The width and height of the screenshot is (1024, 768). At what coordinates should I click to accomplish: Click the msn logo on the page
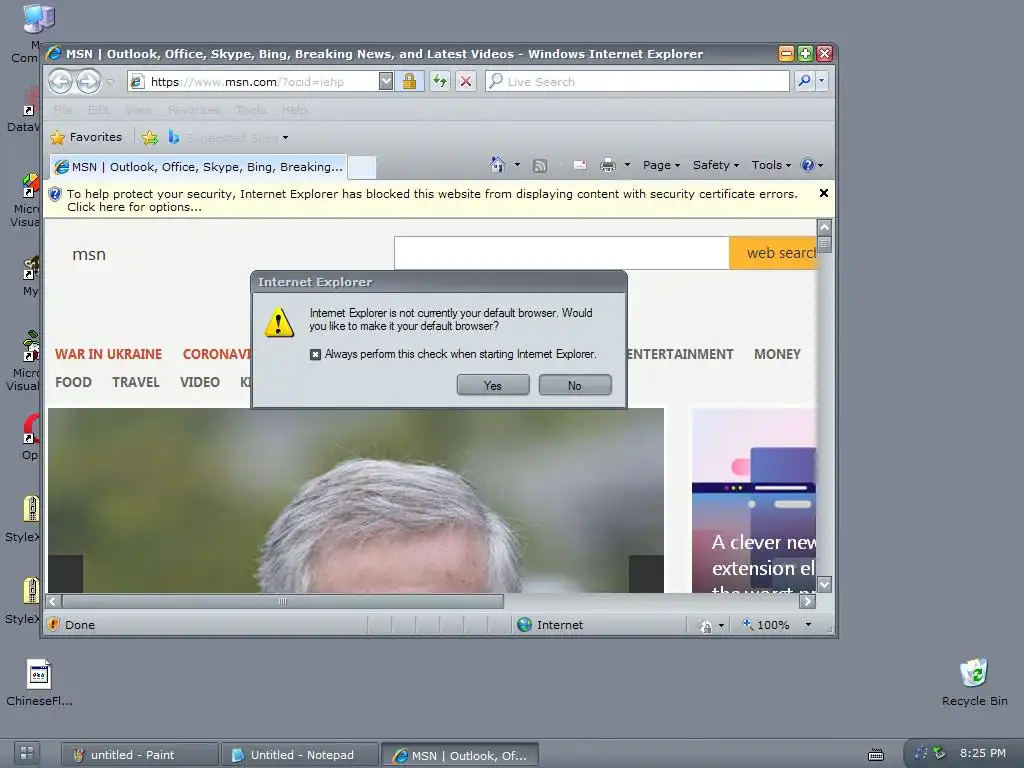click(89, 254)
